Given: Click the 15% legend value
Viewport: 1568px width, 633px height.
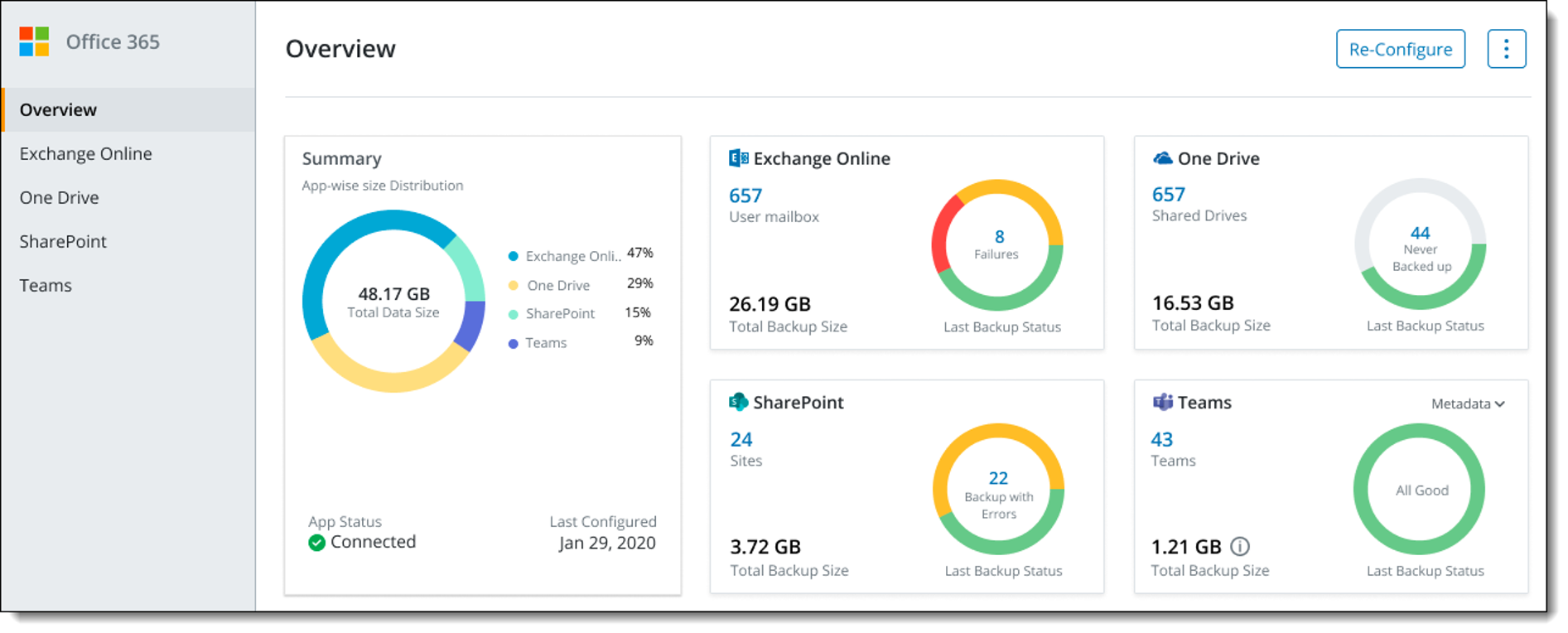Looking at the screenshot, I should [638, 312].
